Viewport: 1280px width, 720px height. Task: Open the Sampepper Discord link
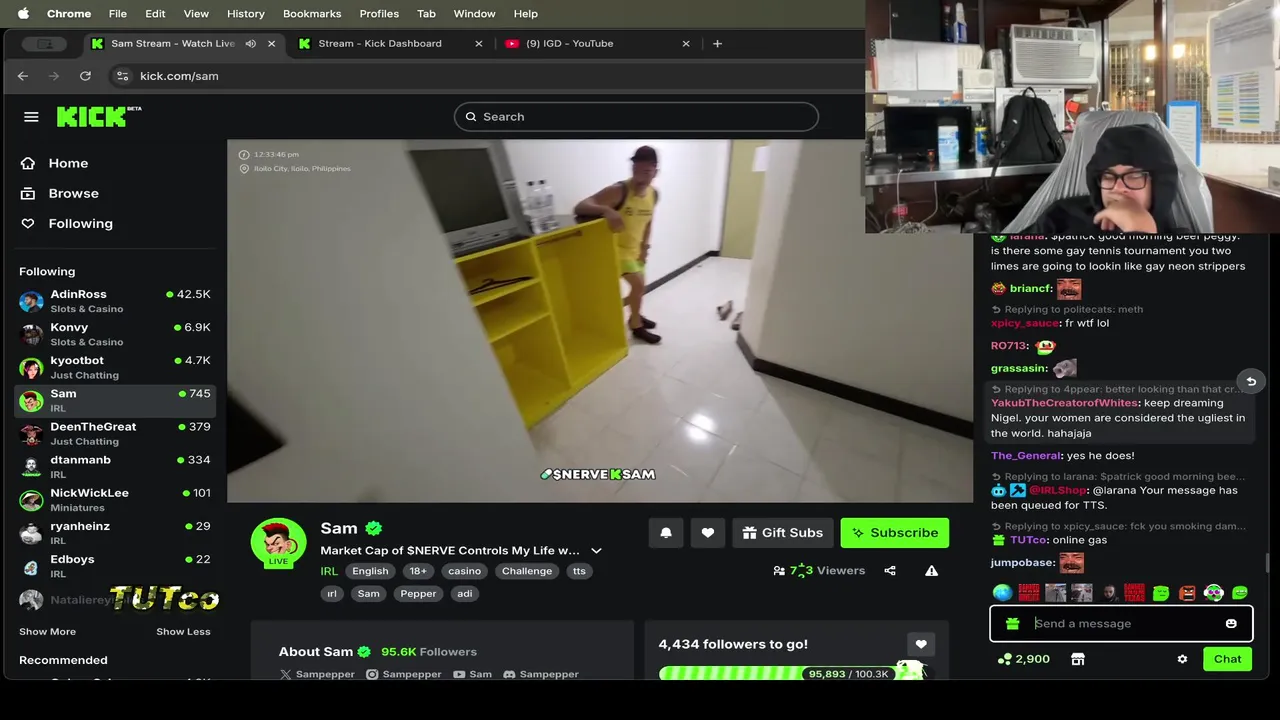coord(540,674)
